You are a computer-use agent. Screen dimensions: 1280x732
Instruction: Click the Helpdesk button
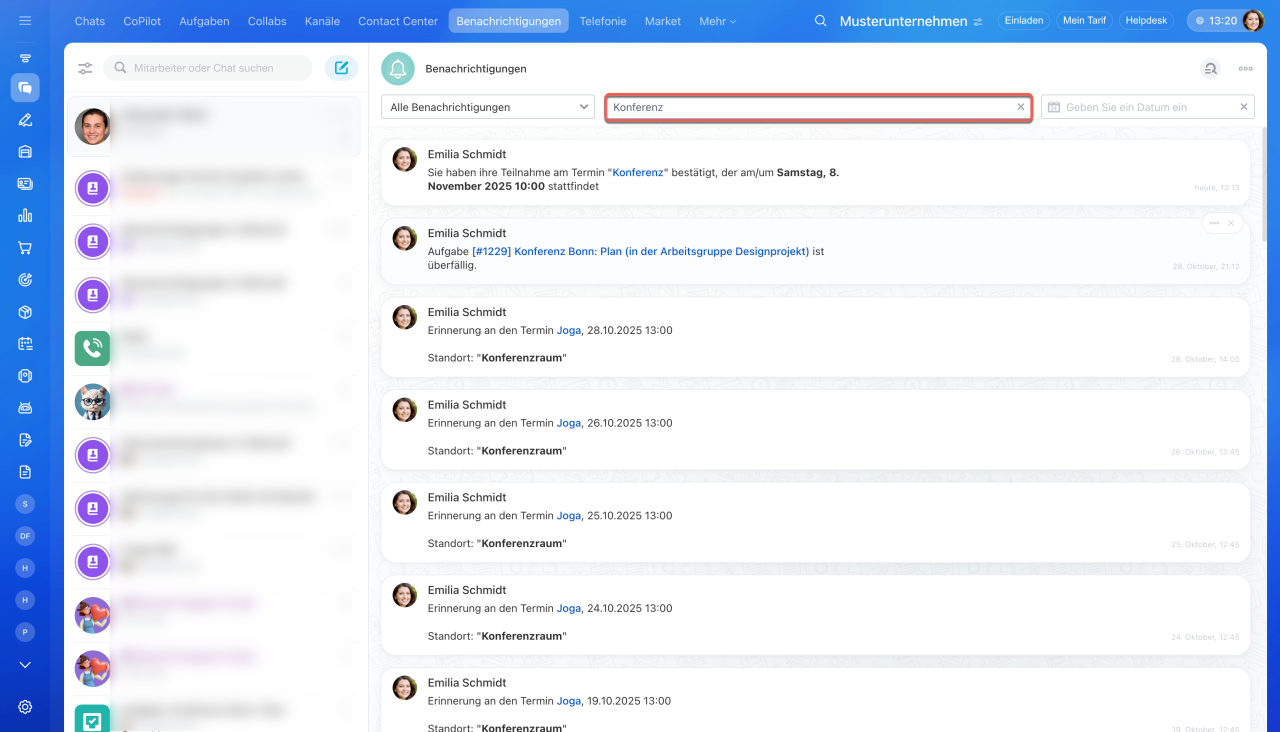1146,21
